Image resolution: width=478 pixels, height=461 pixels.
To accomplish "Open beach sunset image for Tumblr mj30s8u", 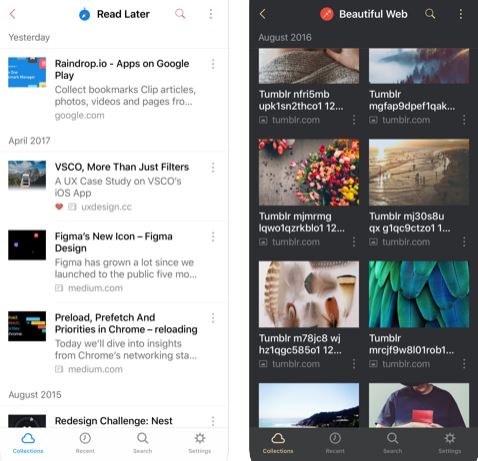I will 419,172.
